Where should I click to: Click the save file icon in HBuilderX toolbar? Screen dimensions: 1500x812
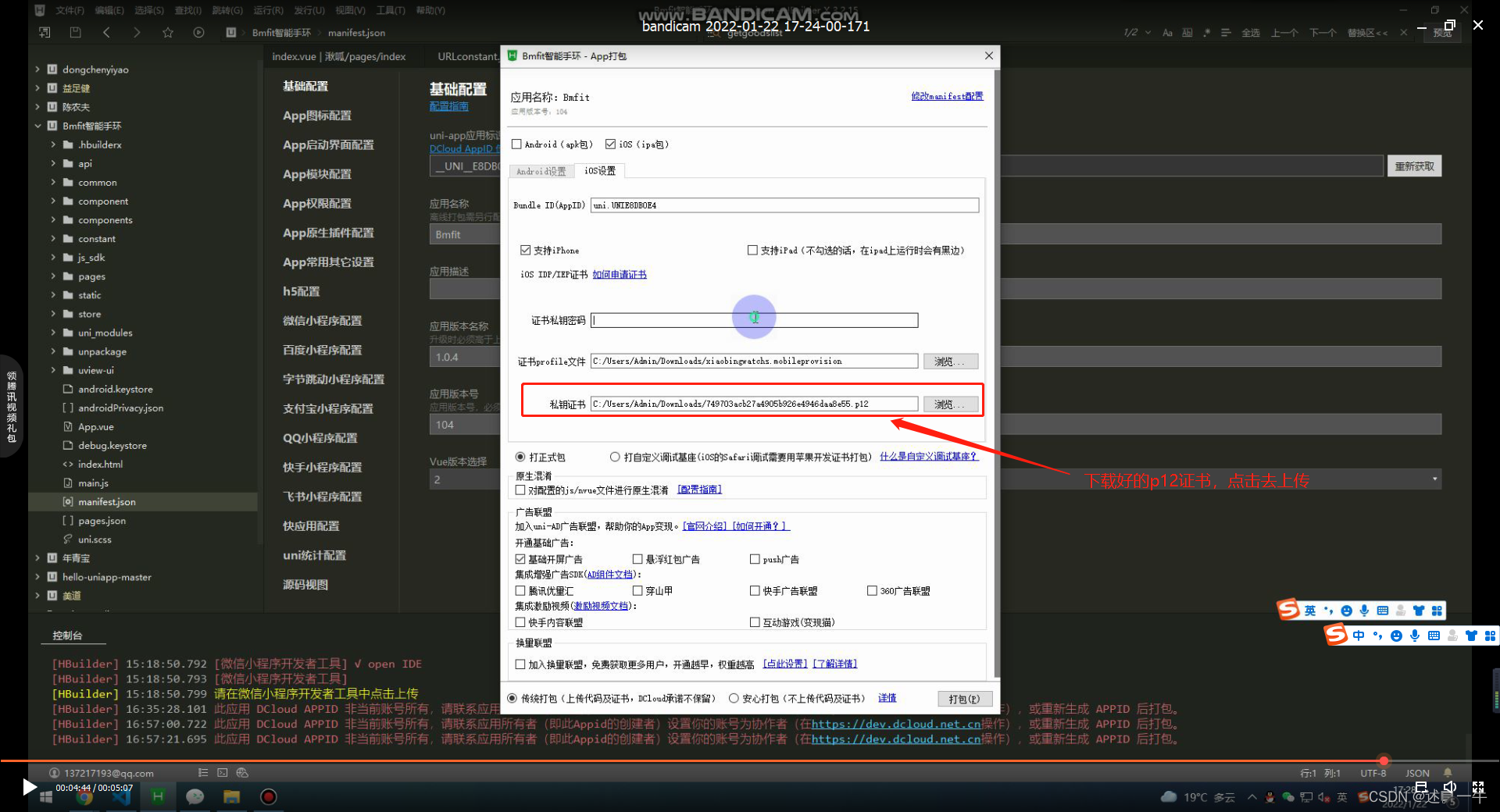pos(75,32)
